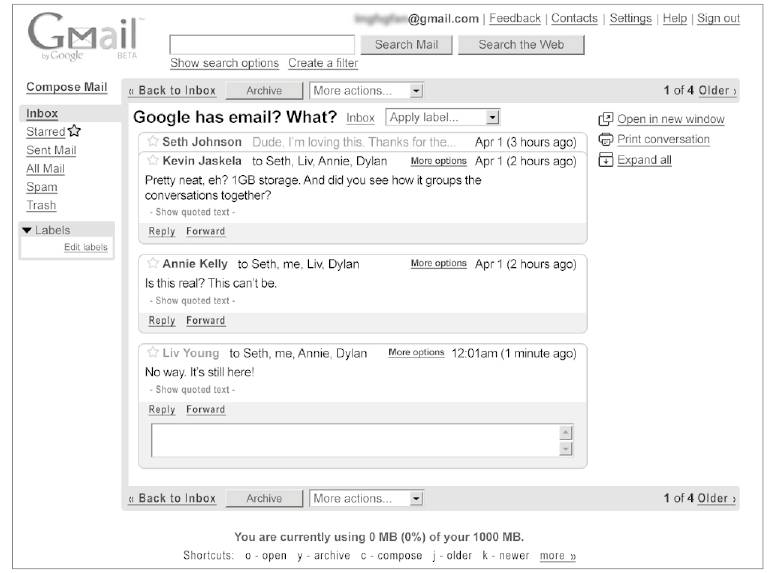The height and width of the screenshot is (573, 771).
Task: Click the search text field
Action: point(262,45)
